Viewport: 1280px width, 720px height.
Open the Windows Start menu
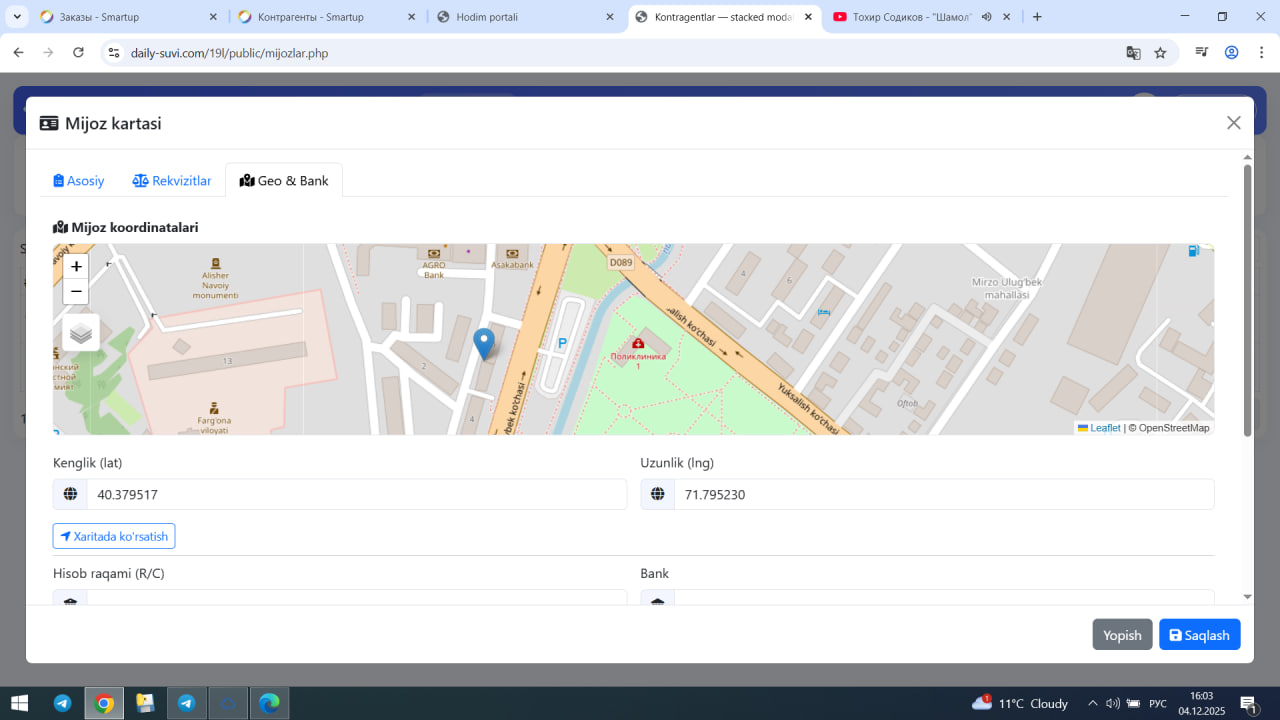click(x=19, y=703)
